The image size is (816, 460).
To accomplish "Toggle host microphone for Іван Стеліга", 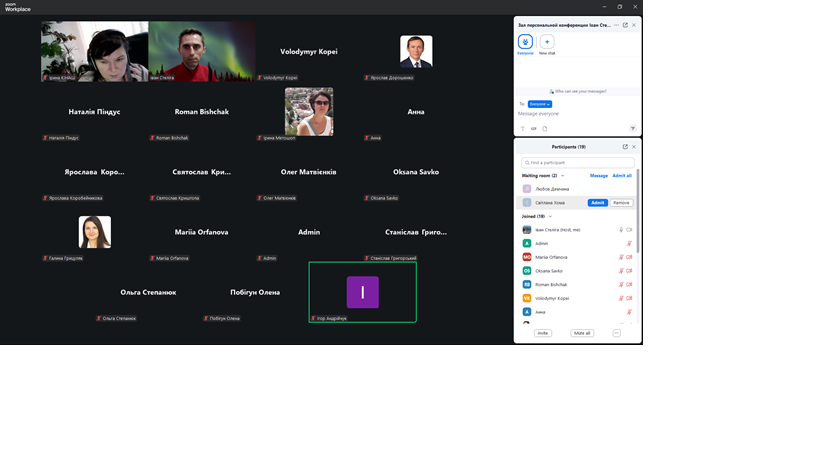I will [x=621, y=230].
